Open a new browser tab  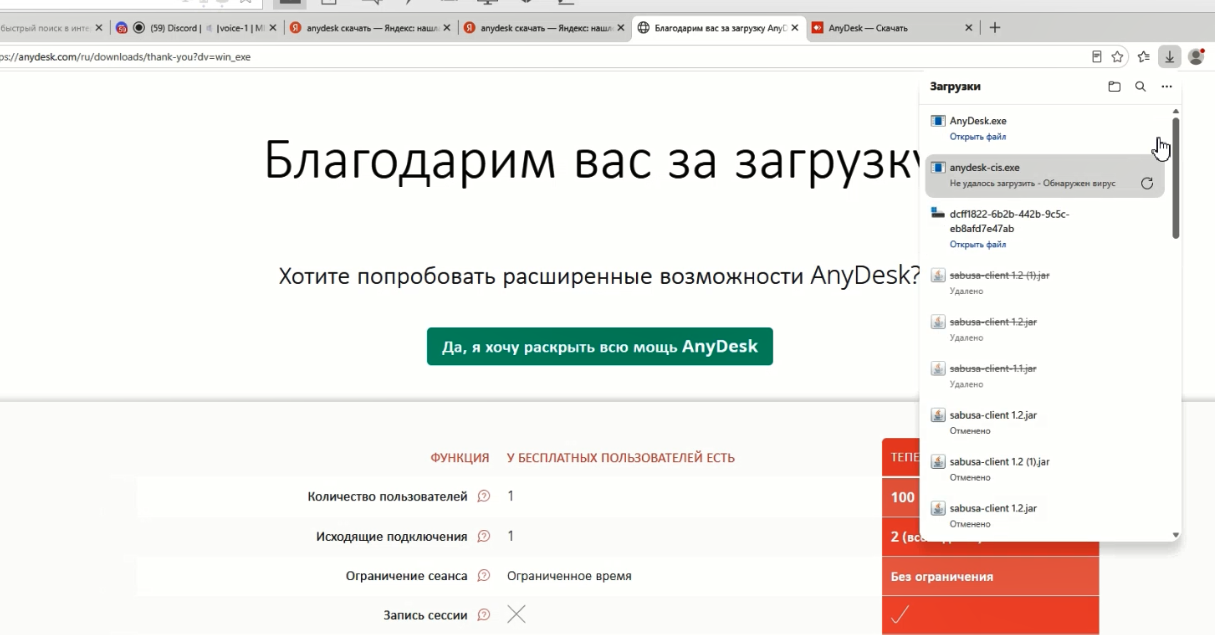click(994, 28)
